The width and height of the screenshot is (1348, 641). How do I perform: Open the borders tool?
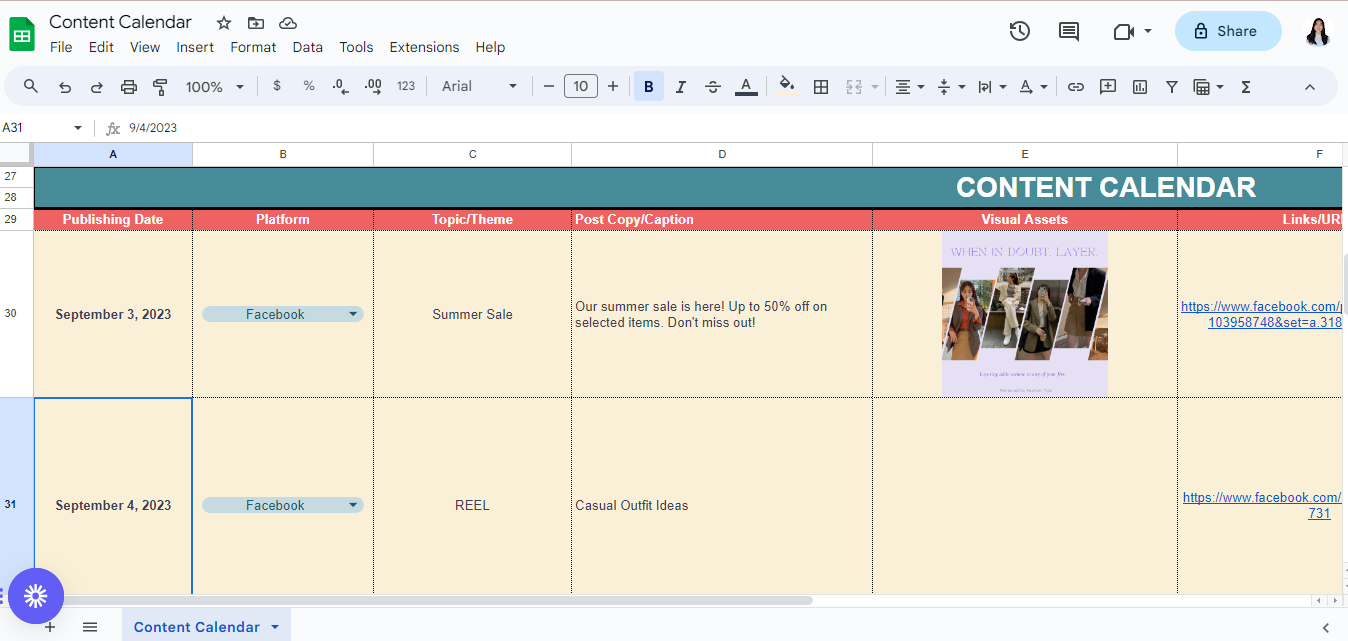[x=821, y=87]
